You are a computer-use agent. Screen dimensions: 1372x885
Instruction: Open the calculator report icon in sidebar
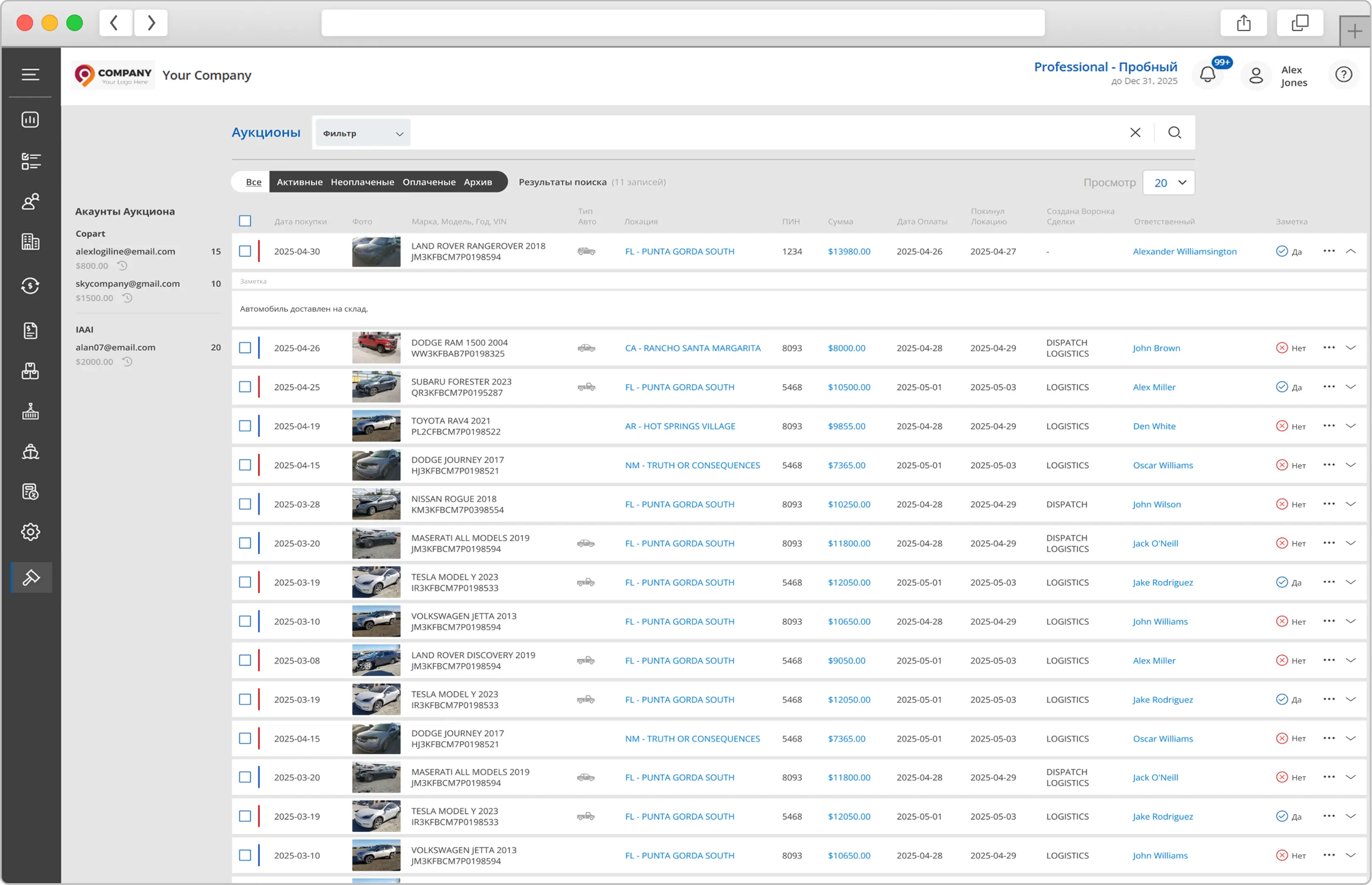pos(31,492)
